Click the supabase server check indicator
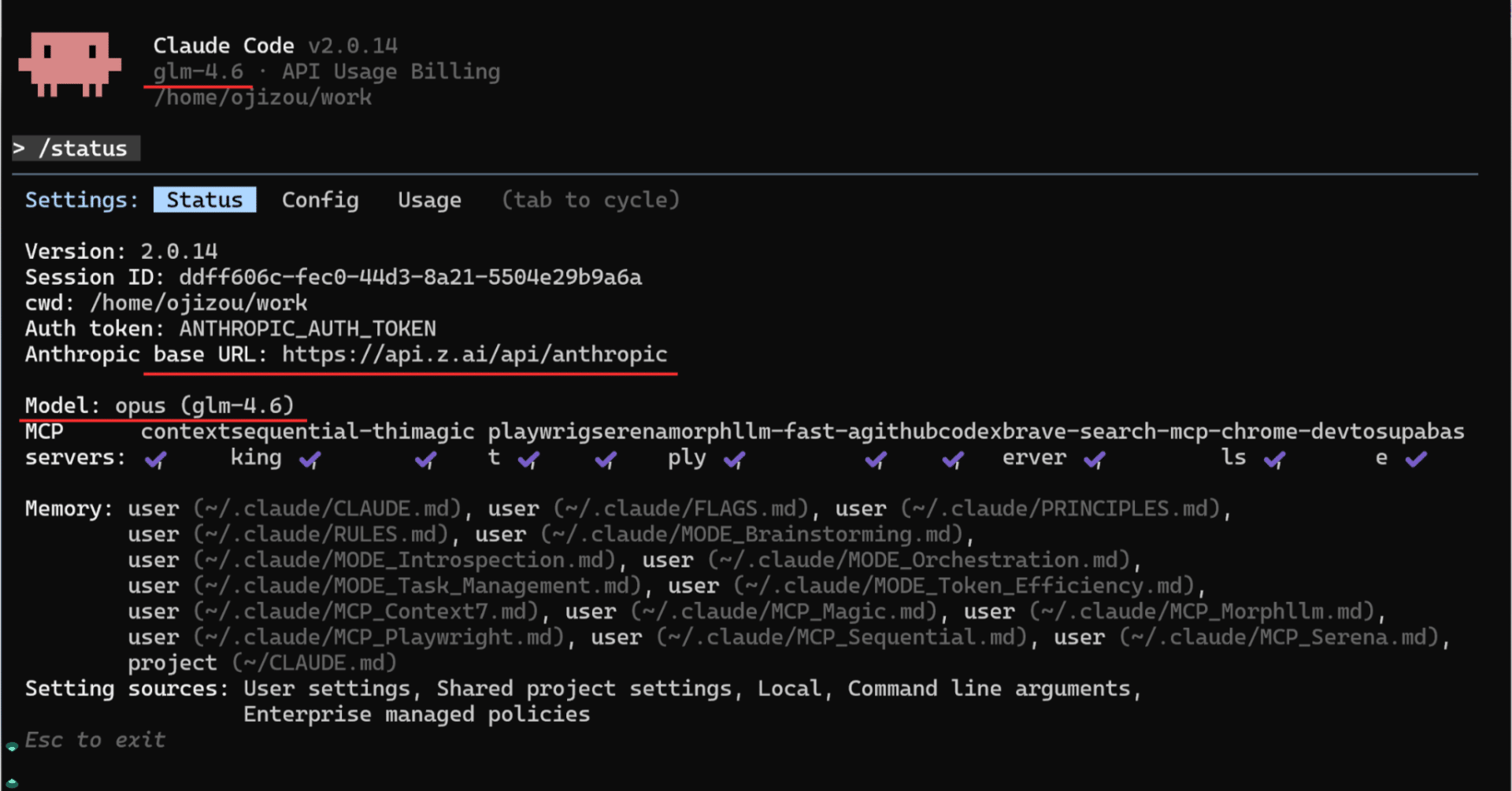This screenshot has width=1512, height=791. point(1416,460)
